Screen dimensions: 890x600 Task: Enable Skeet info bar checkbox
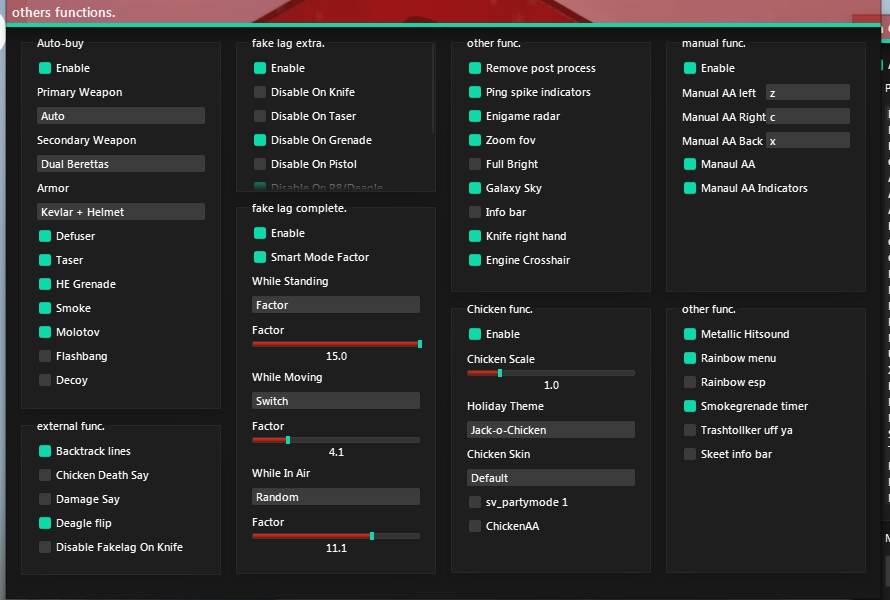tap(690, 454)
